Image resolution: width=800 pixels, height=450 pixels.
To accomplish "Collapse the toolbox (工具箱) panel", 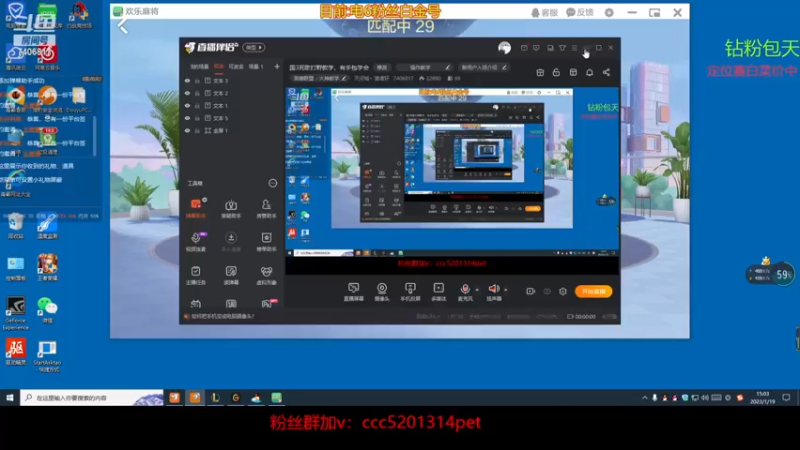I will click(x=273, y=183).
